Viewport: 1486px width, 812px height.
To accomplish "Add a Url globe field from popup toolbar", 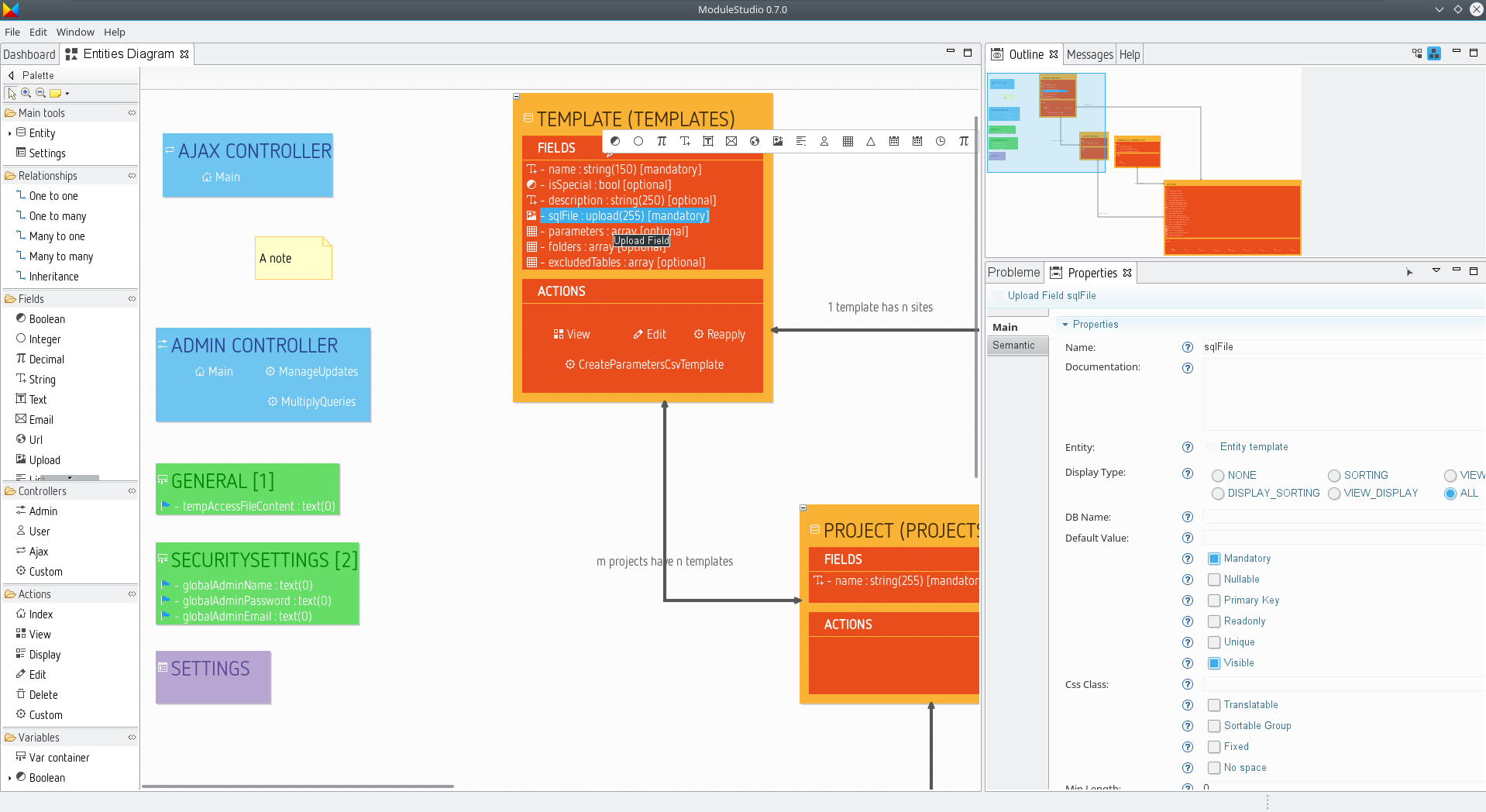I will 755,141.
